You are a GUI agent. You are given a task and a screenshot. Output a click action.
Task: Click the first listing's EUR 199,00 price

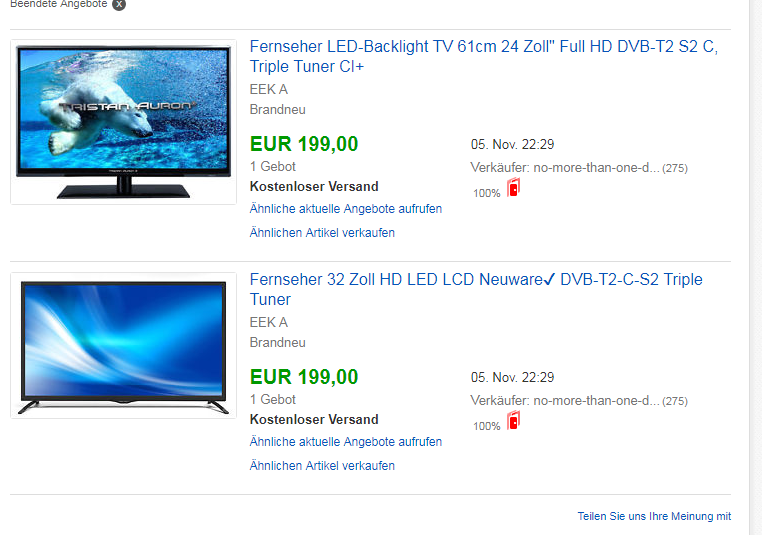[x=304, y=144]
